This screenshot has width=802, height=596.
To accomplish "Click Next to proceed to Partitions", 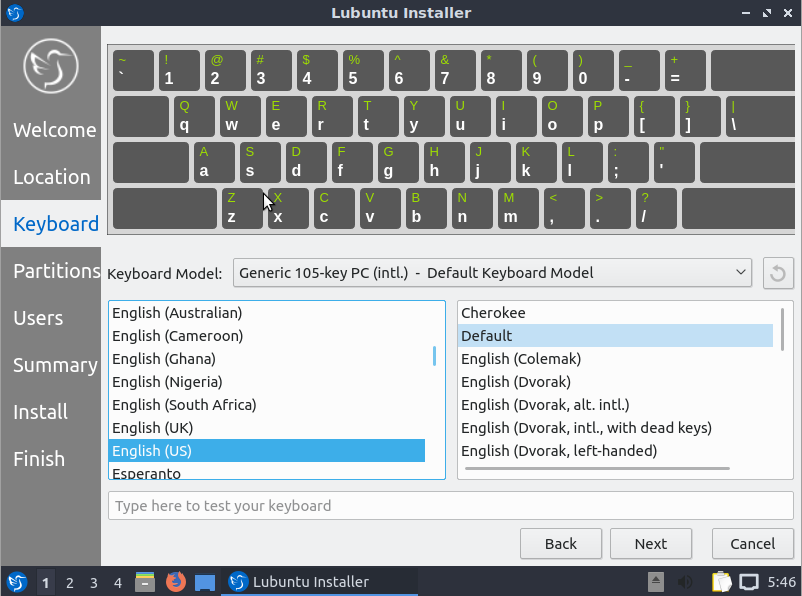I will pyautogui.click(x=650, y=544).
